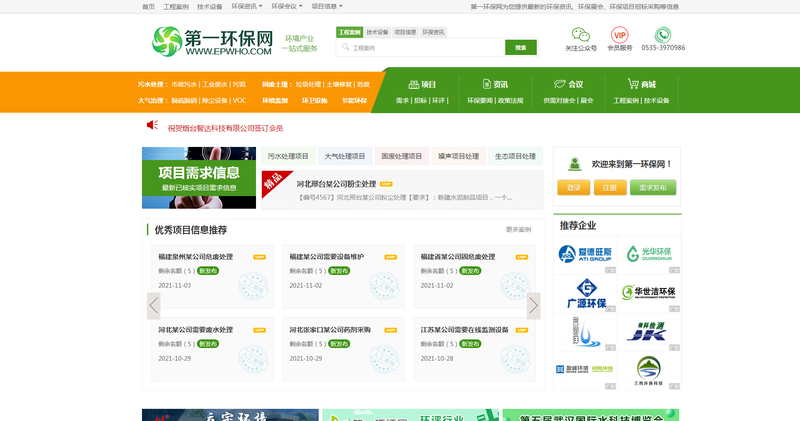Open the 垃圾处理 link in orange bar
Viewport: 800px width, 421px height.
(308, 85)
